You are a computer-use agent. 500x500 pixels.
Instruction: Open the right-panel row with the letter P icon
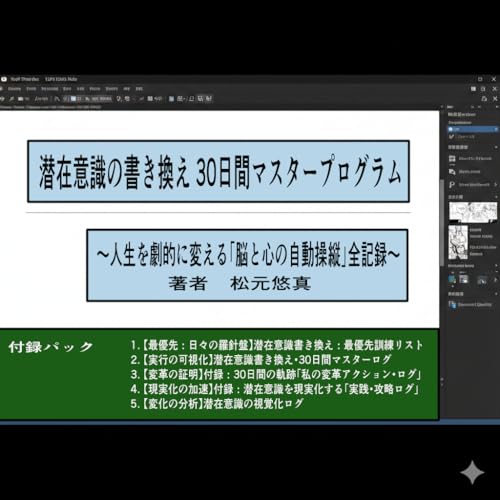point(472,185)
